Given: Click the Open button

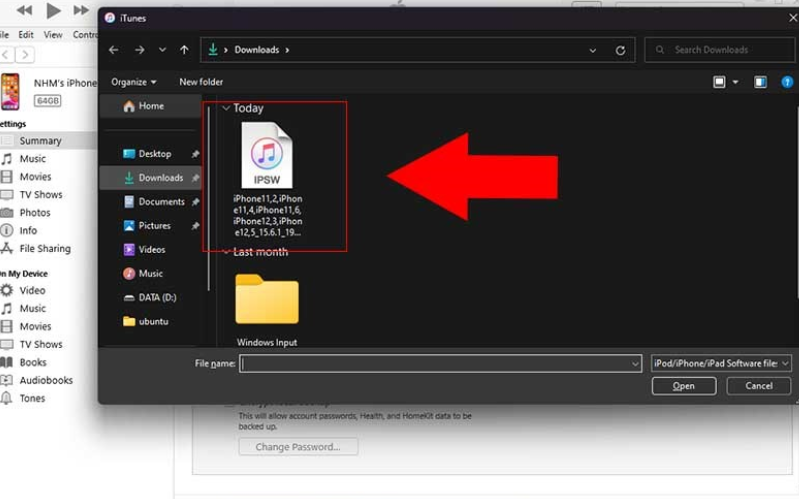Looking at the screenshot, I should [684, 386].
